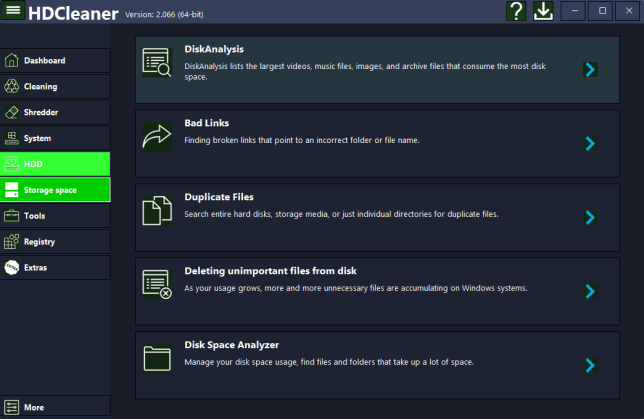This screenshot has width=644, height=419.
Task: Click the DiskAnalysis list-magnifier icon
Action: pos(157,62)
